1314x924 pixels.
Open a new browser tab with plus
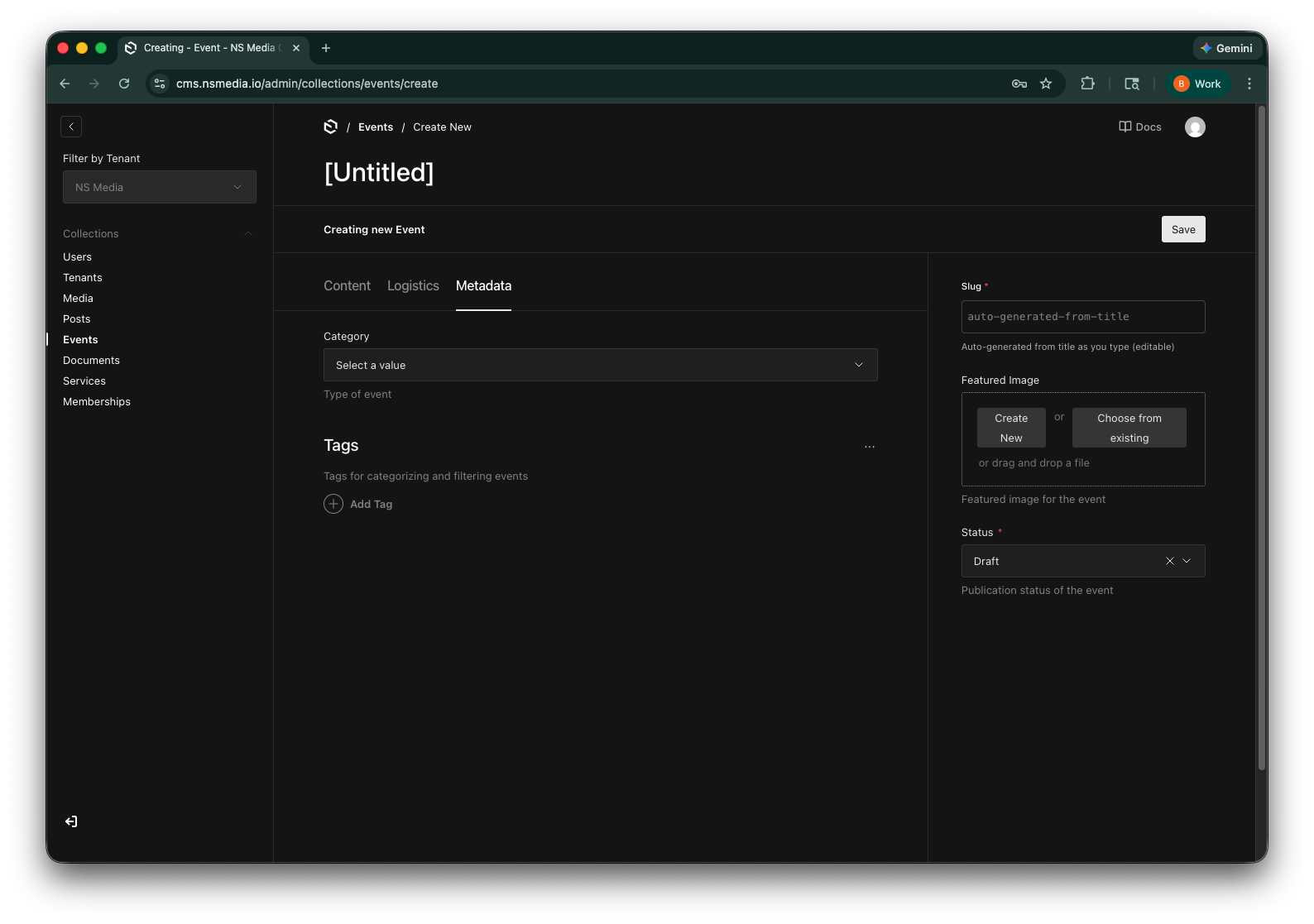(326, 48)
